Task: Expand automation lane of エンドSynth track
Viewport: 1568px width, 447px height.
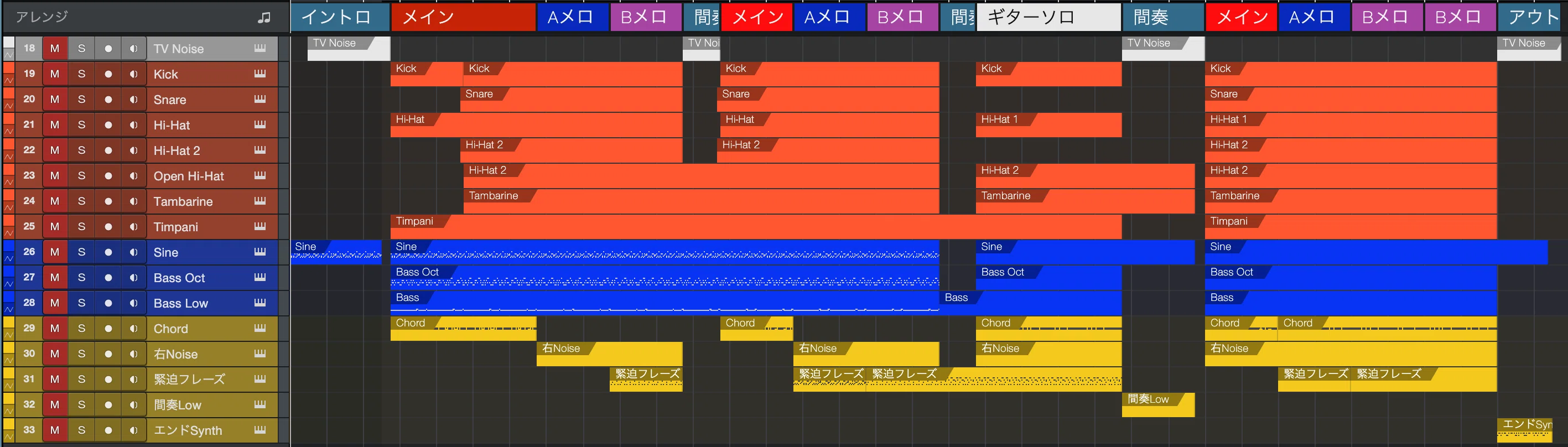Action: pyautogui.click(x=8, y=436)
